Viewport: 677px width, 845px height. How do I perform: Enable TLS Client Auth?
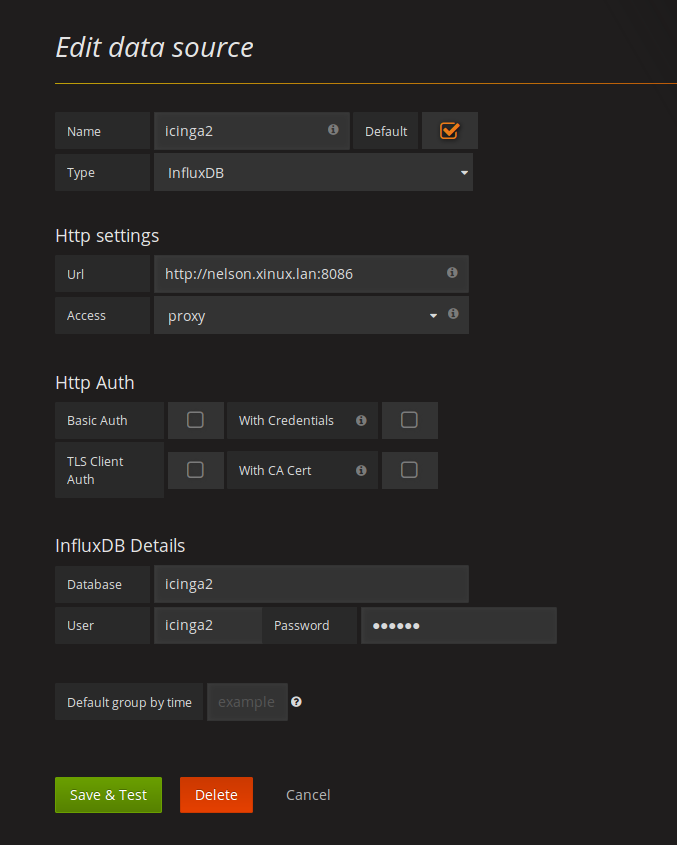click(195, 470)
